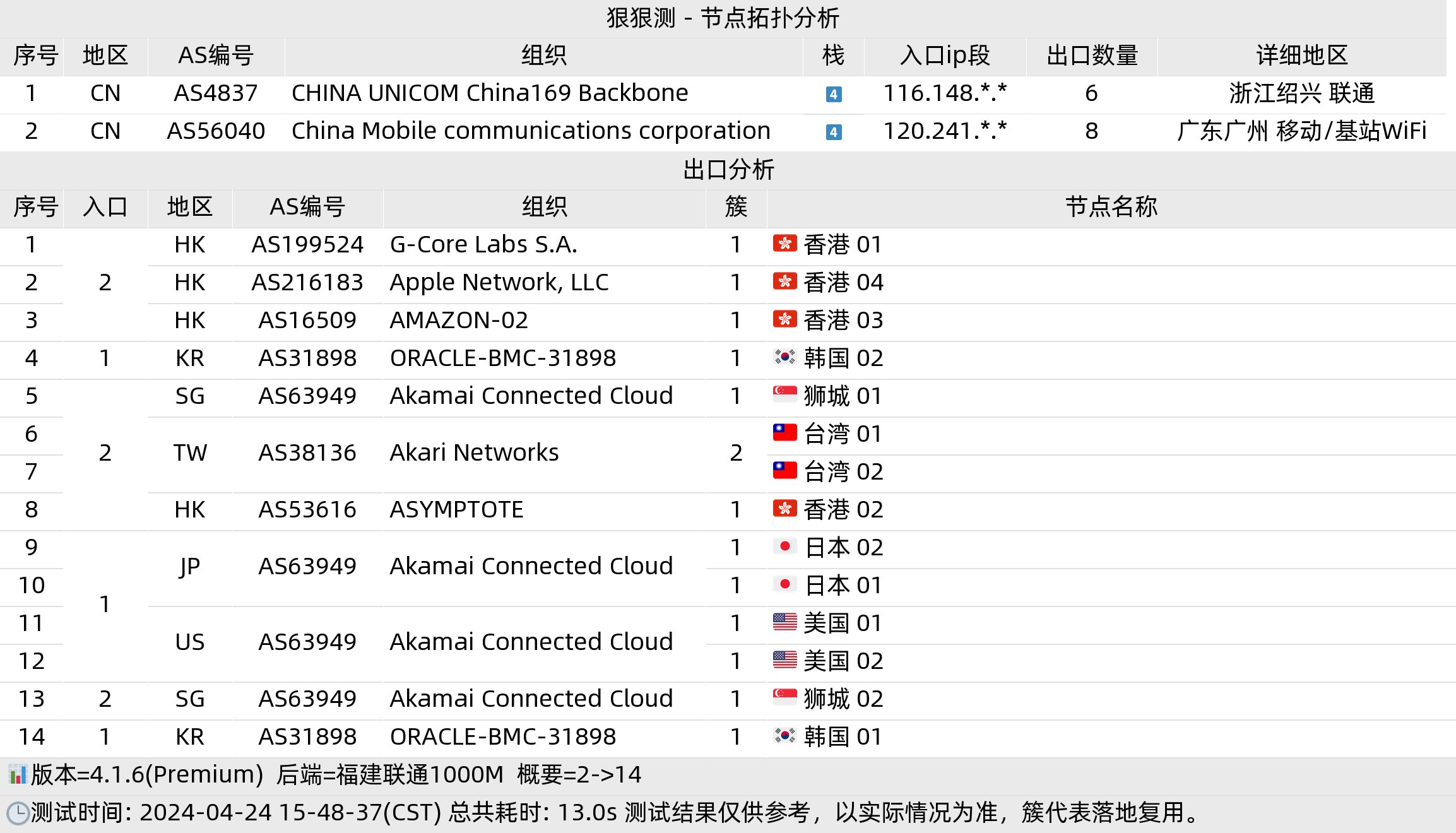The height and width of the screenshot is (833, 1456).
Task: Click the Singapore flag beside 狮城 01
Action: pyautogui.click(x=784, y=395)
